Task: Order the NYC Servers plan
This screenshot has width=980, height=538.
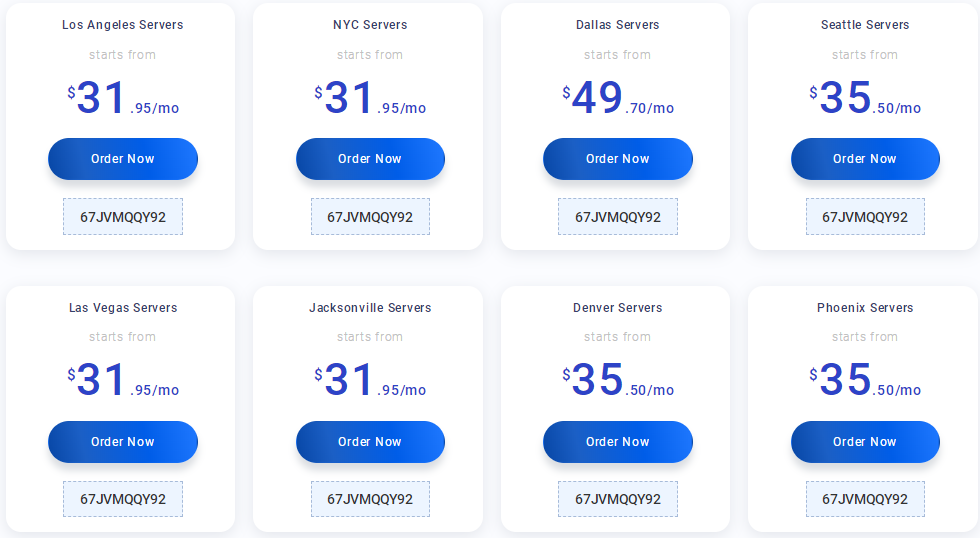Action: (370, 159)
